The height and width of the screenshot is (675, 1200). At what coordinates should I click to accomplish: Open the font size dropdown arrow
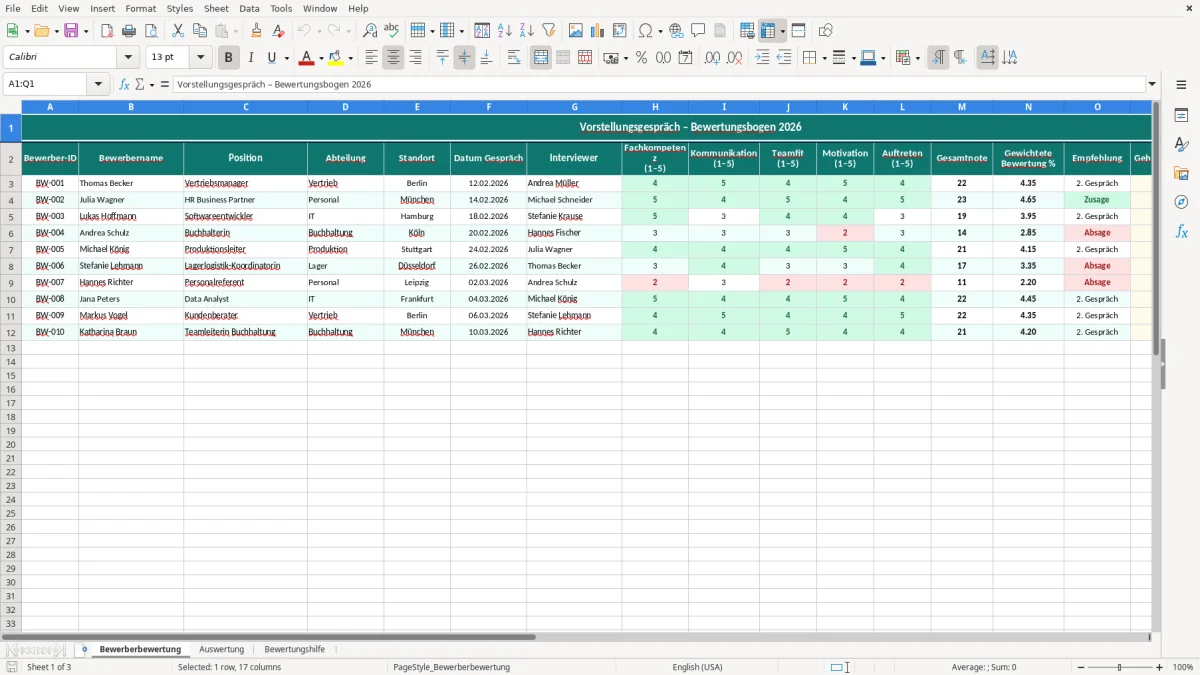pyautogui.click(x=200, y=58)
